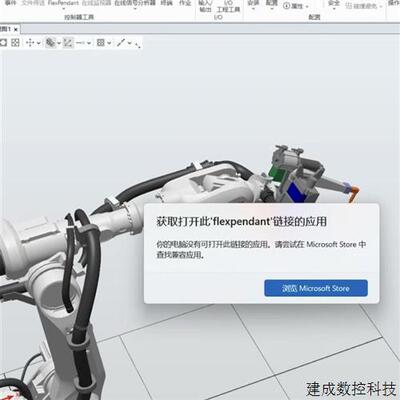Viewport: 400px width, 400px height.
Task: Select the diagonal measure line tool
Action: click(x=121, y=42)
